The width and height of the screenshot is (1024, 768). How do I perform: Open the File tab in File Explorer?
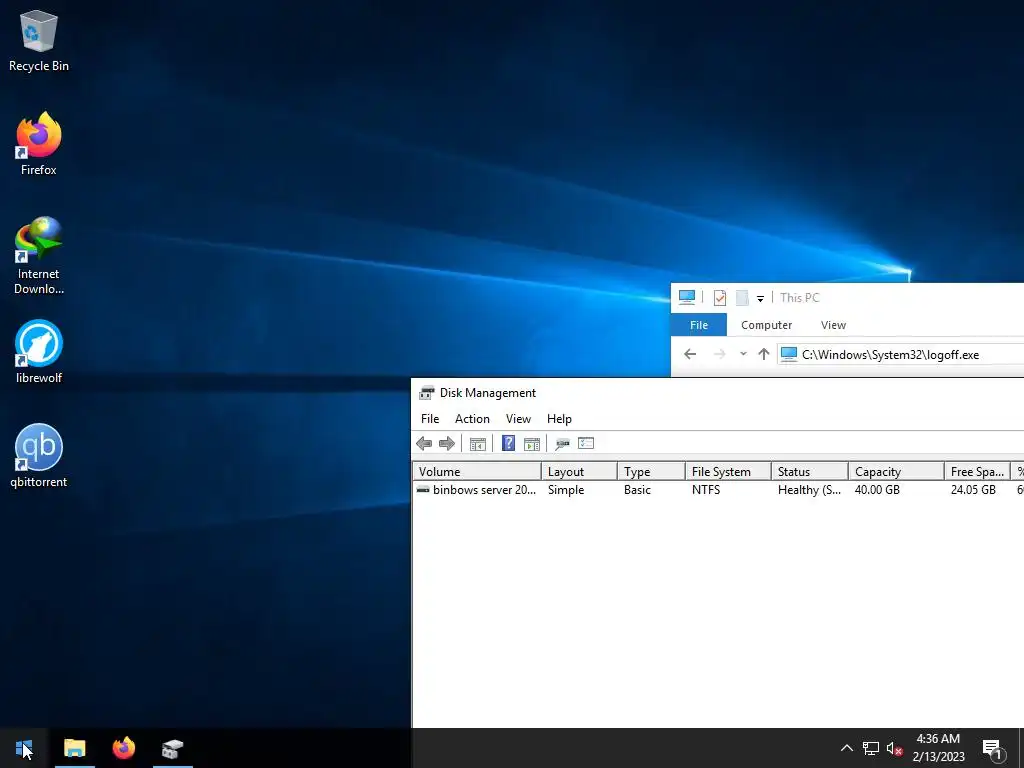tap(699, 325)
